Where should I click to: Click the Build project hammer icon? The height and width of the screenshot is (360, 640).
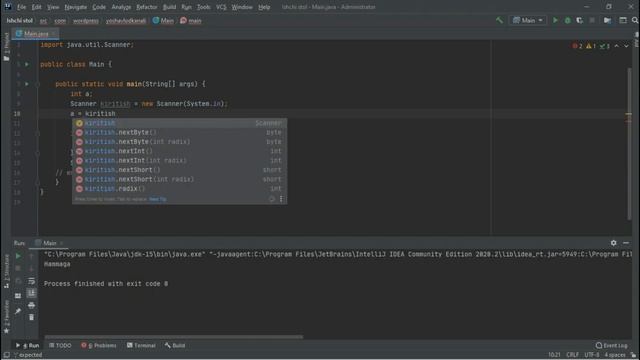[500, 20]
